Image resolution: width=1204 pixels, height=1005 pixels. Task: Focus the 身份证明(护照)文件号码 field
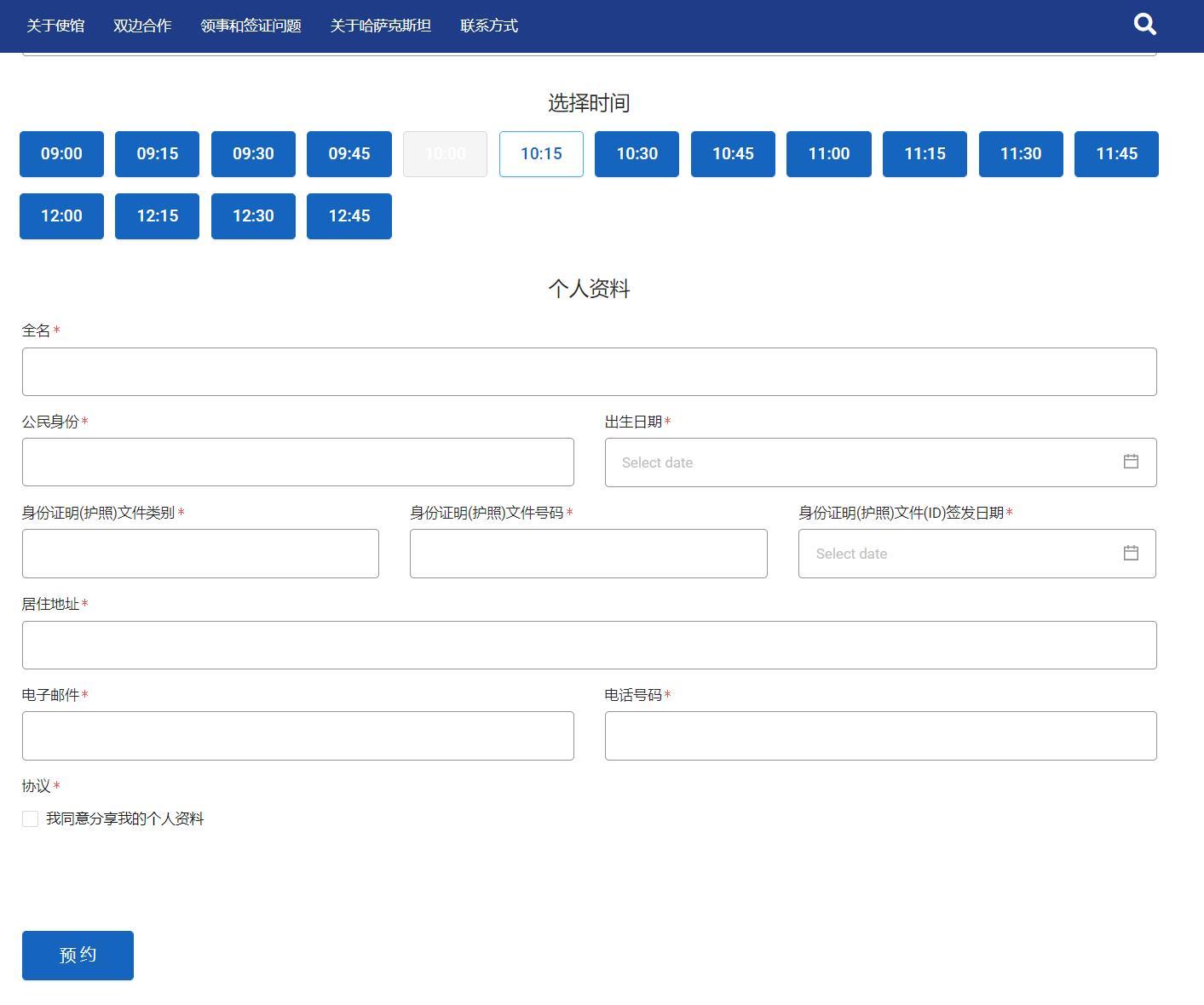tap(589, 554)
